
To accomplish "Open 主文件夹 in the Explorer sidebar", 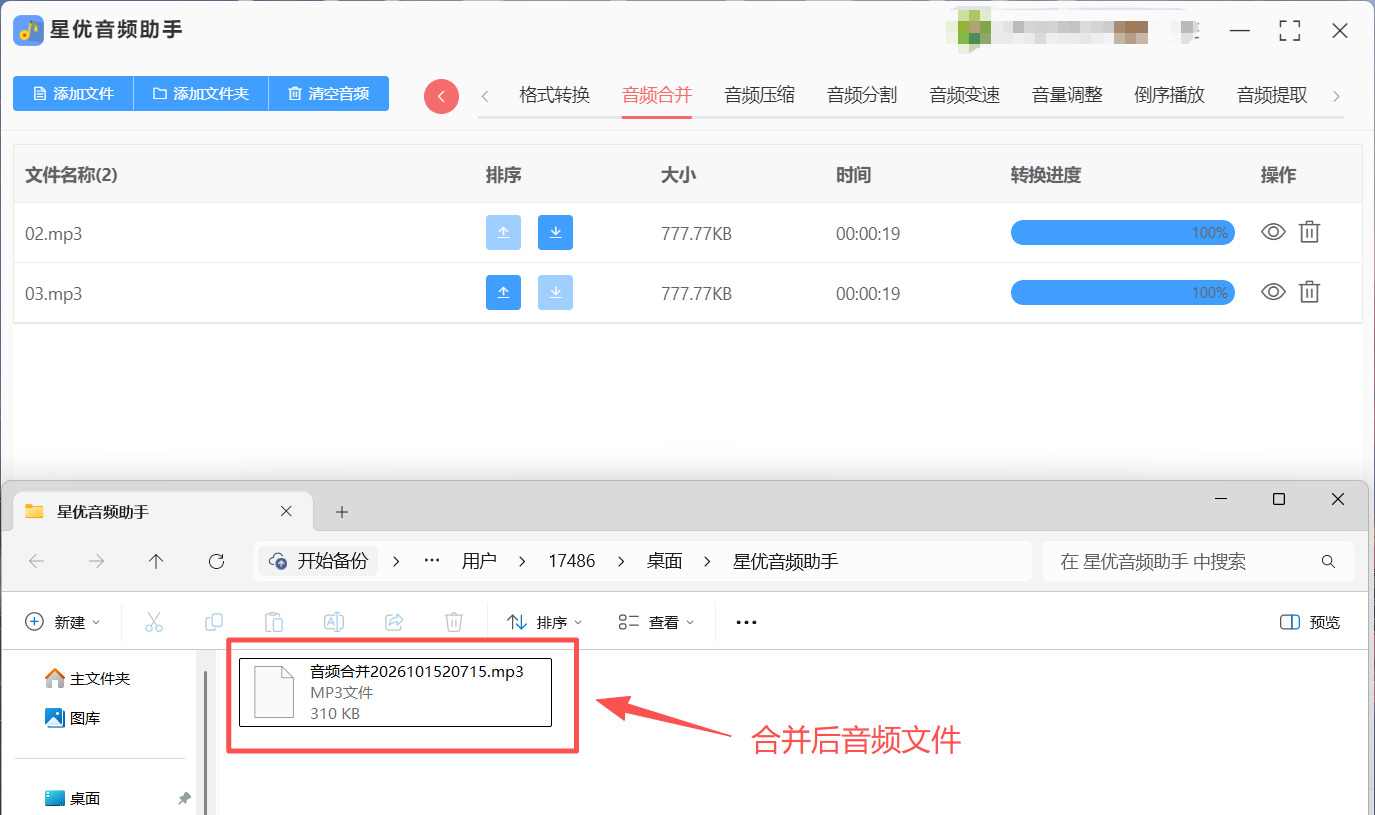I will pyautogui.click(x=88, y=678).
